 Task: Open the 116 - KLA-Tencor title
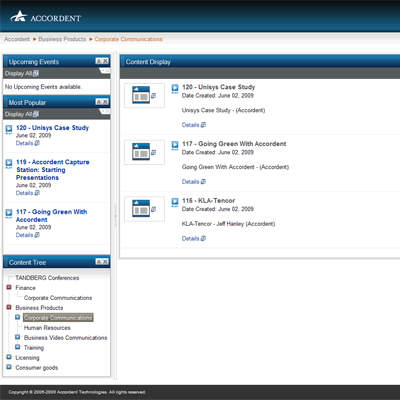click(209, 201)
